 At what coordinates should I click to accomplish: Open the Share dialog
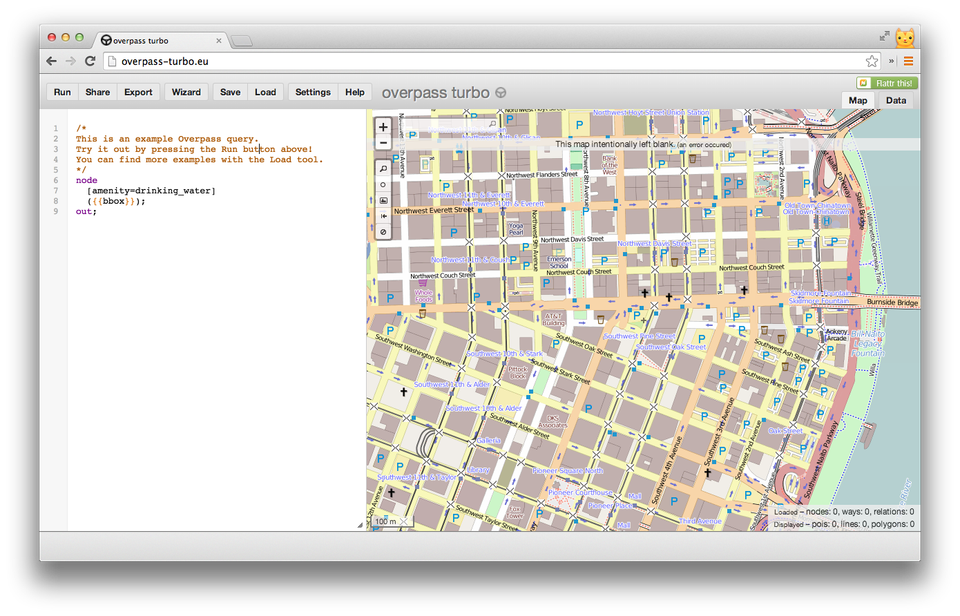[97, 92]
